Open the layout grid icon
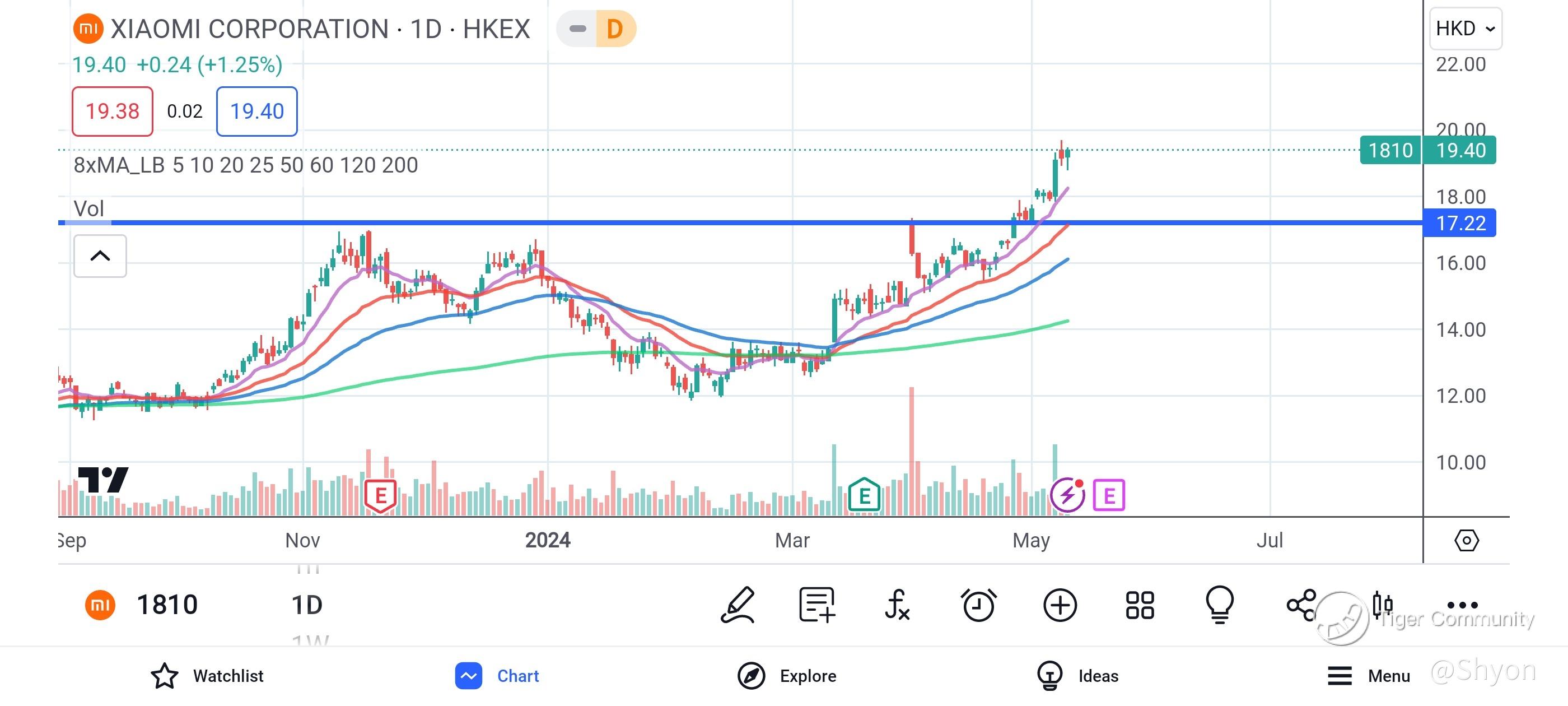Viewport: 1568px width, 706px height. point(1140,605)
